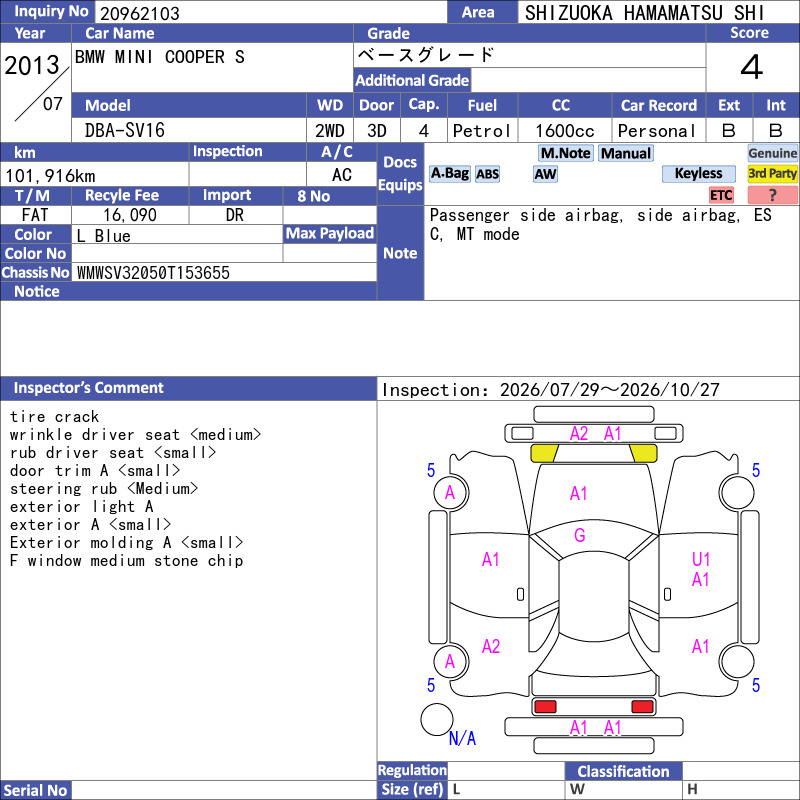The height and width of the screenshot is (800, 800).
Task: Click inquiry number 20962103
Action: point(140,13)
